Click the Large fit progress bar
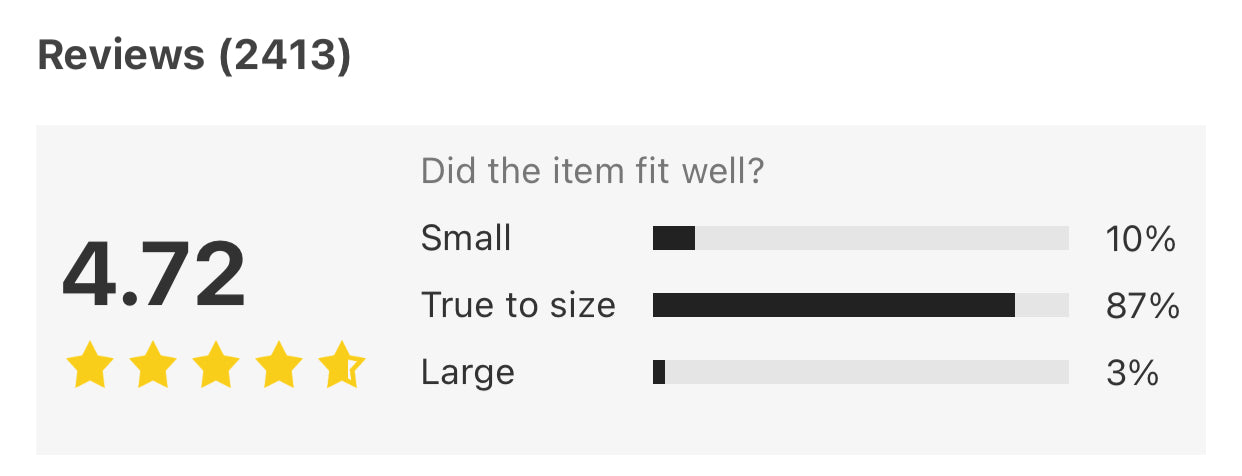 pos(860,372)
